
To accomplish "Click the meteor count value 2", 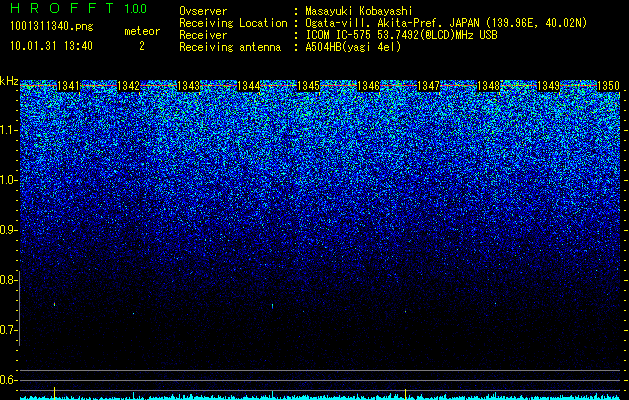I will click(x=142, y=46).
